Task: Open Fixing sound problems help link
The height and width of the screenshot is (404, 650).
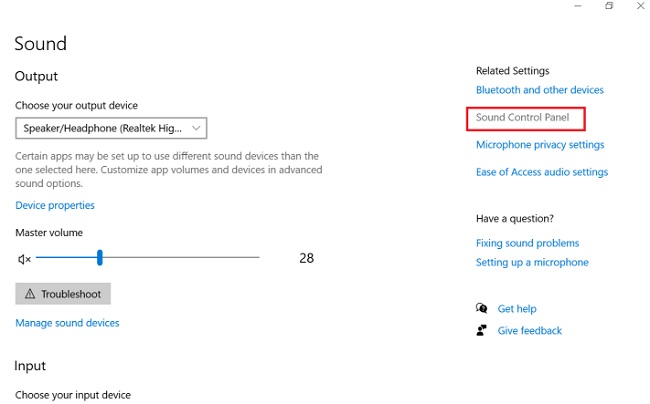Action: (527, 243)
